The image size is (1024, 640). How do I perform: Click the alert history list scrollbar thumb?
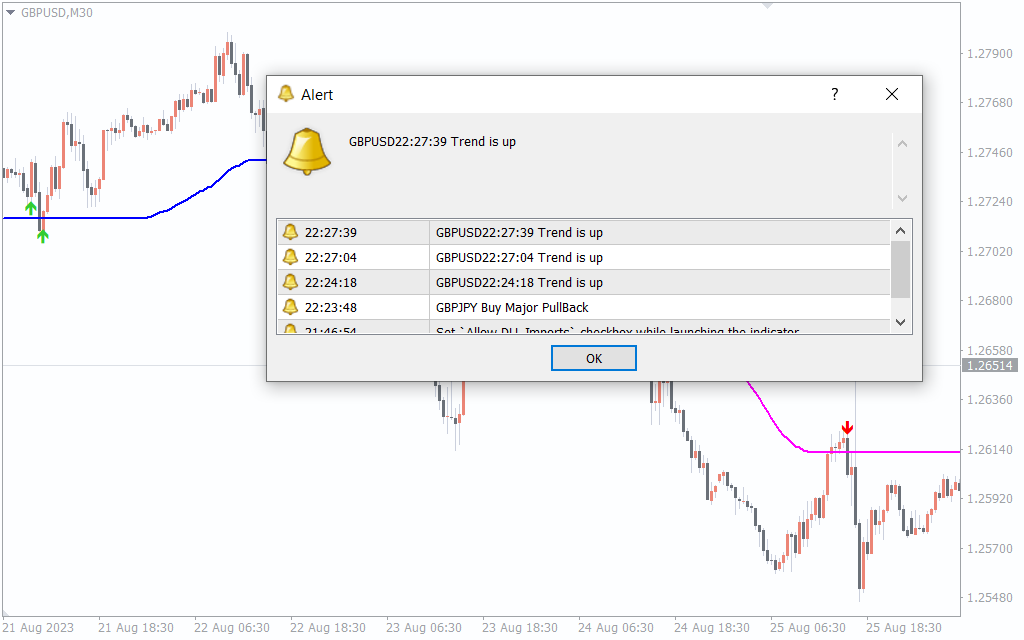coord(901,269)
